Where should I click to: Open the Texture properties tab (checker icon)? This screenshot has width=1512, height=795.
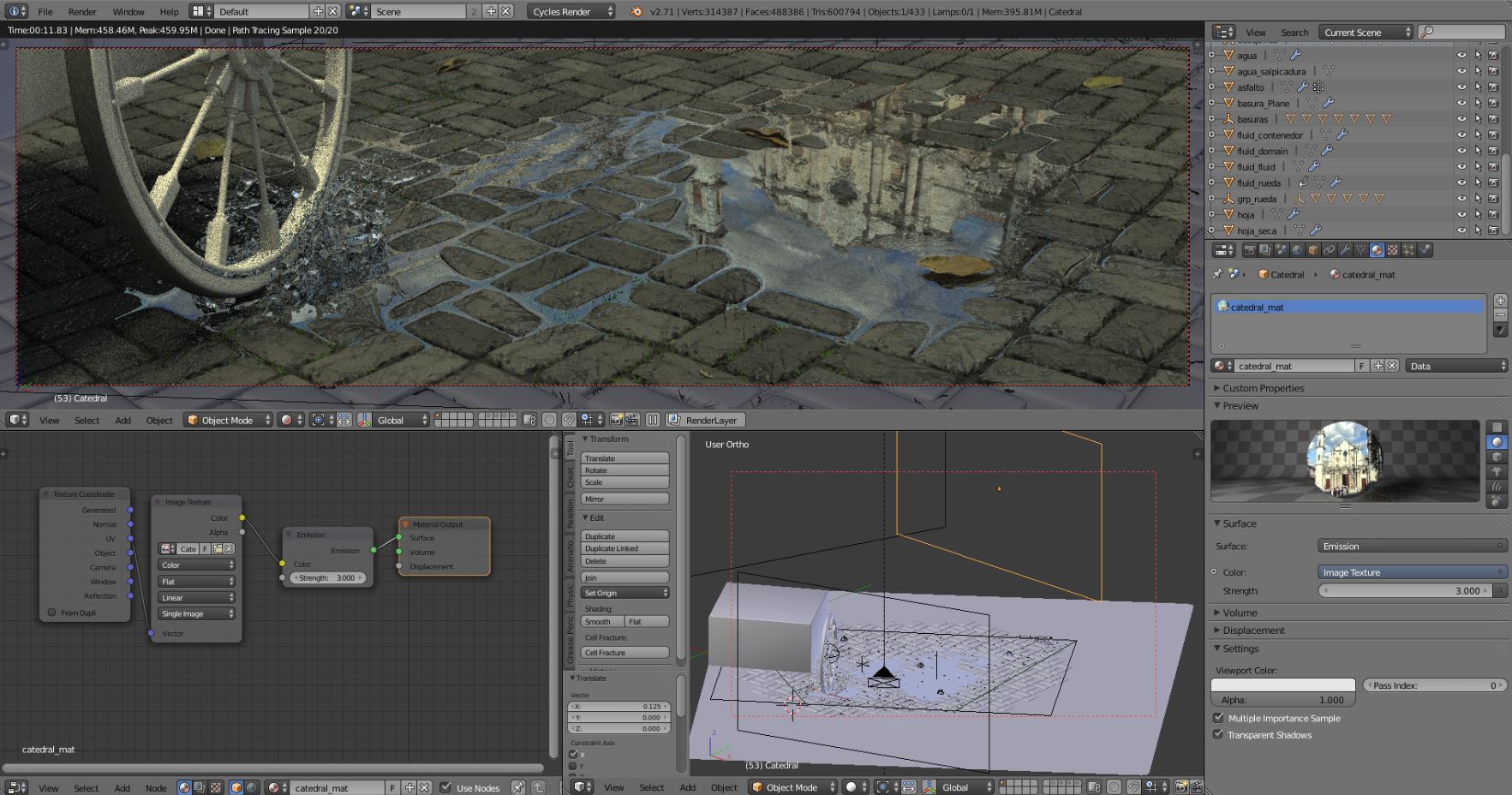click(x=1393, y=250)
